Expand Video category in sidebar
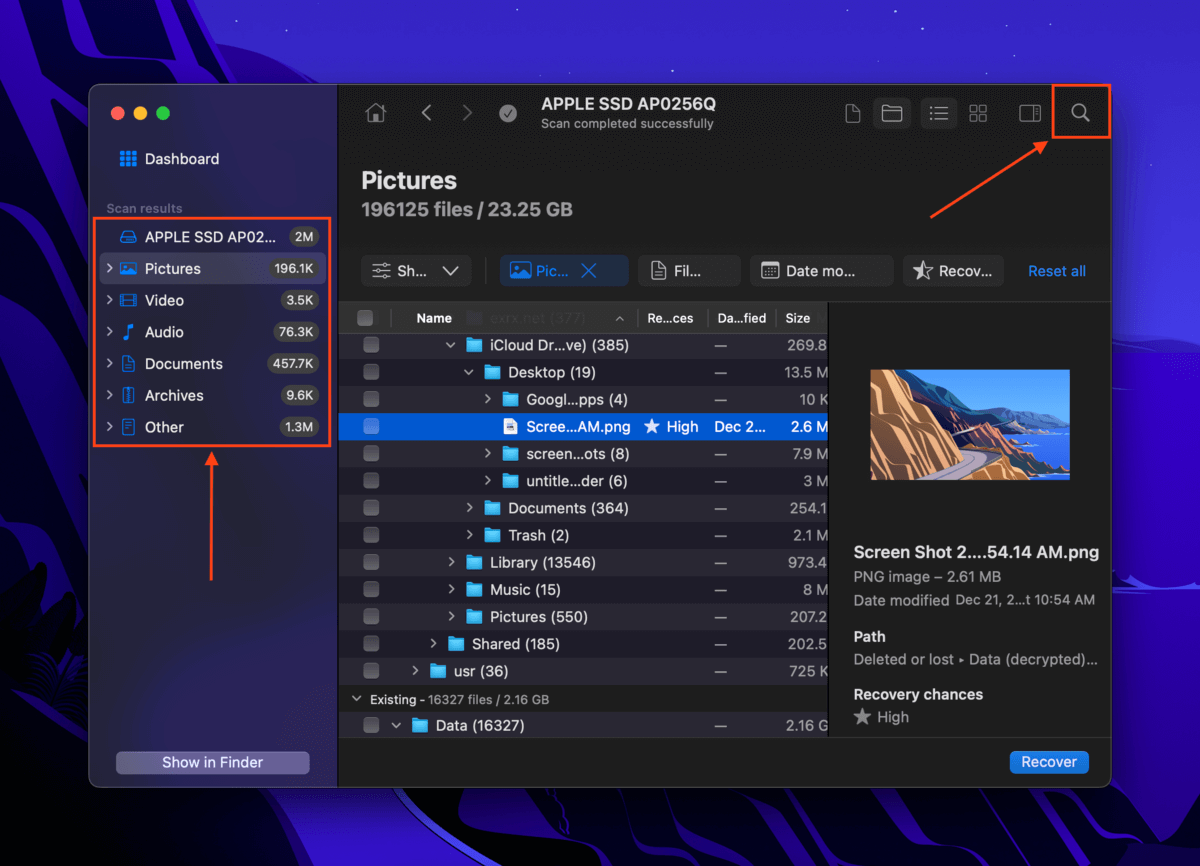1200x866 pixels. (108, 300)
